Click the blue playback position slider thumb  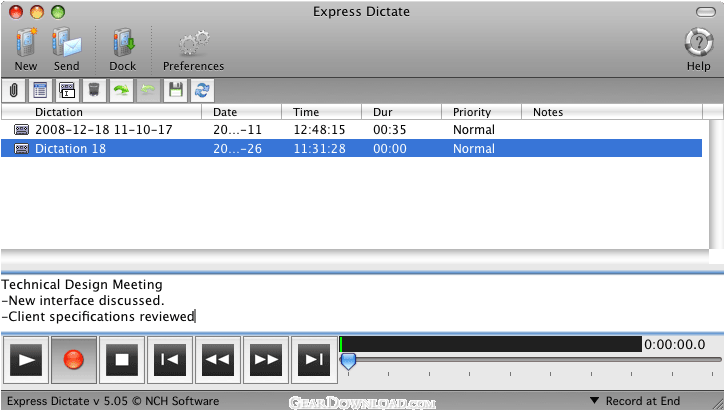coord(348,362)
